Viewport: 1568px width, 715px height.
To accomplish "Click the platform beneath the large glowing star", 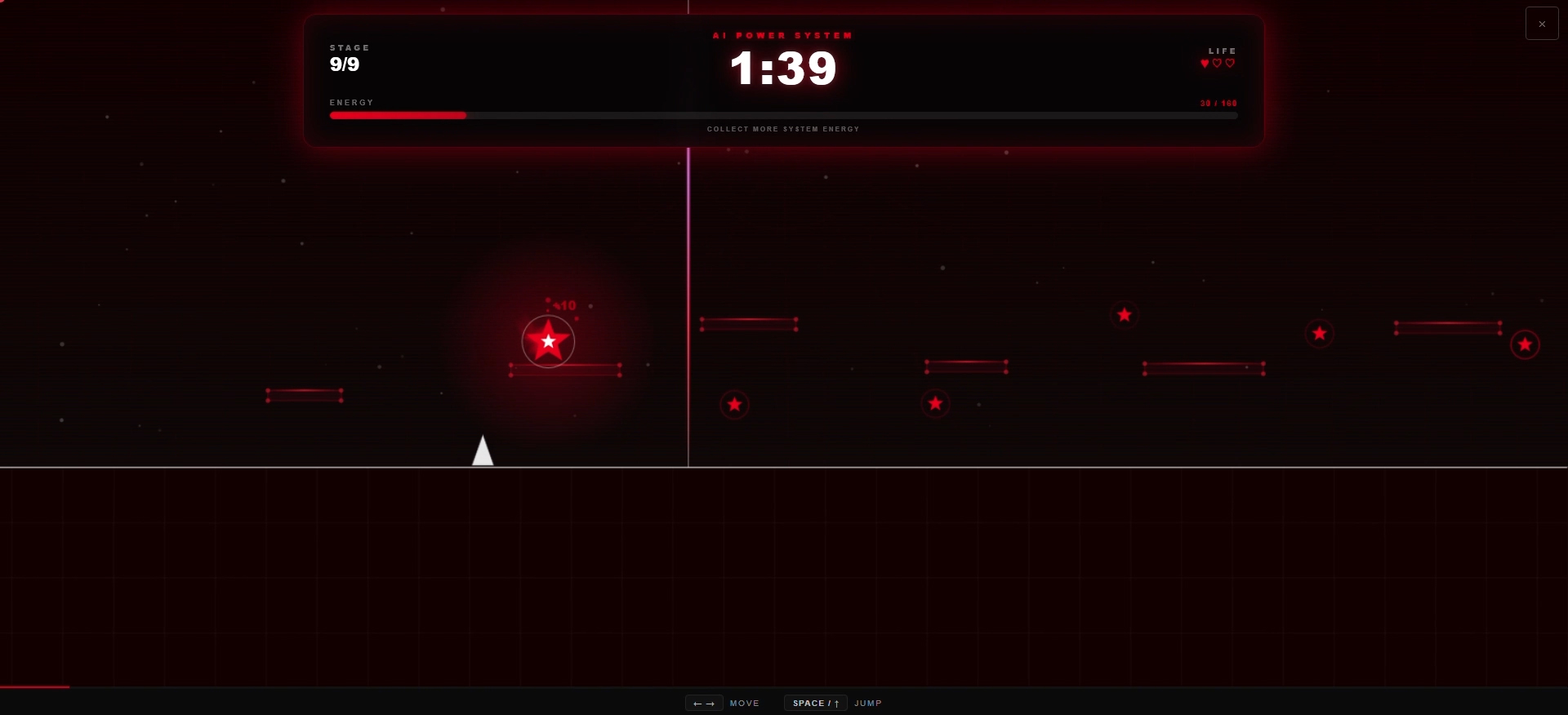I will (565, 370).
